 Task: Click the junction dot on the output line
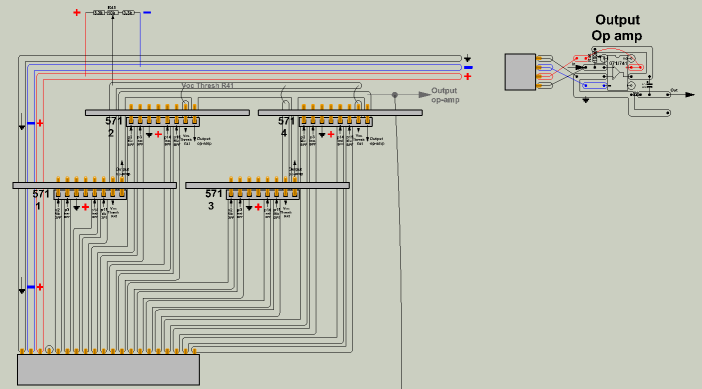coord(394,95)
